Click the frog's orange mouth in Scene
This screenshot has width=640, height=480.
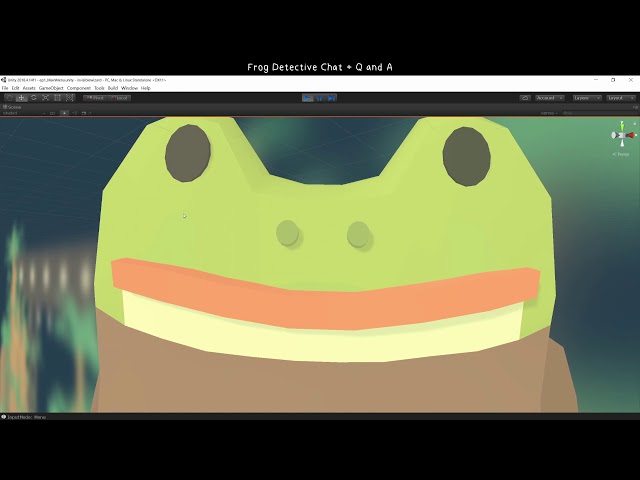(326, 295)
